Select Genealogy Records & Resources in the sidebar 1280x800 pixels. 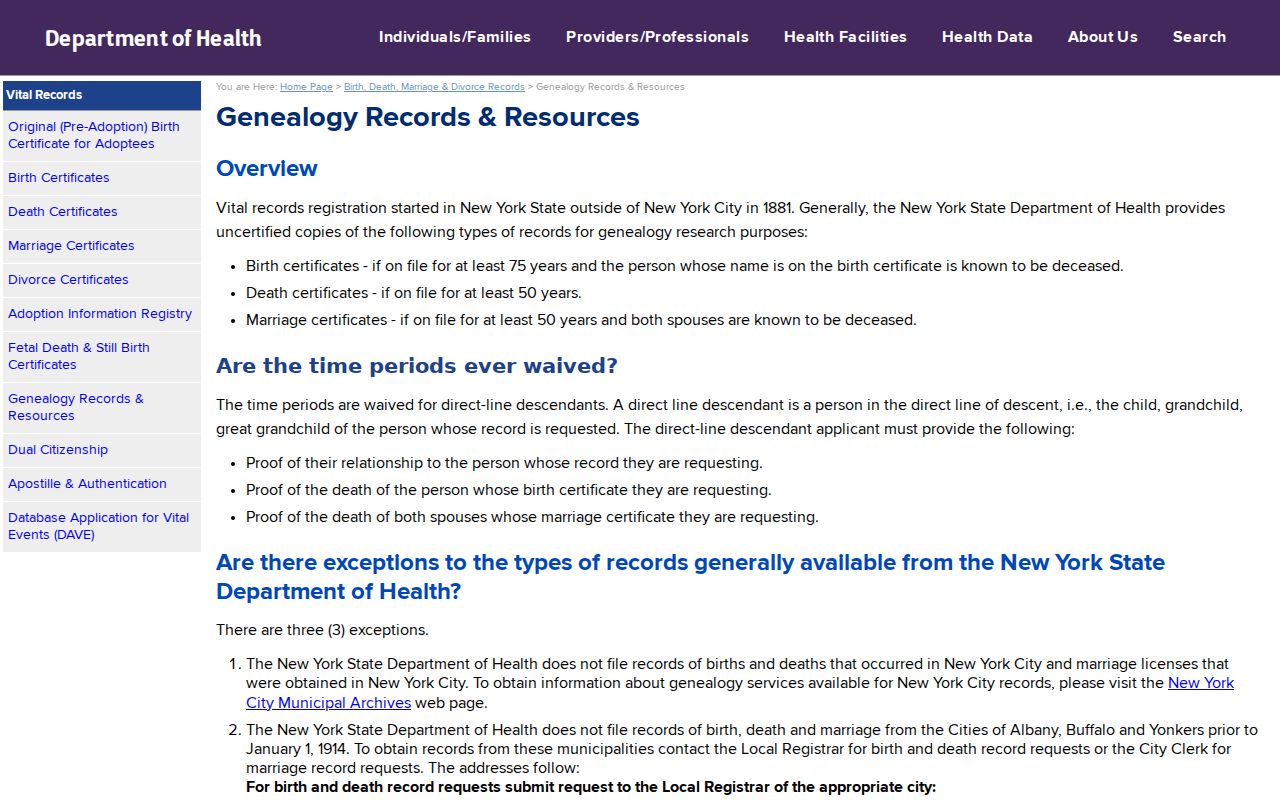(102, 407)
